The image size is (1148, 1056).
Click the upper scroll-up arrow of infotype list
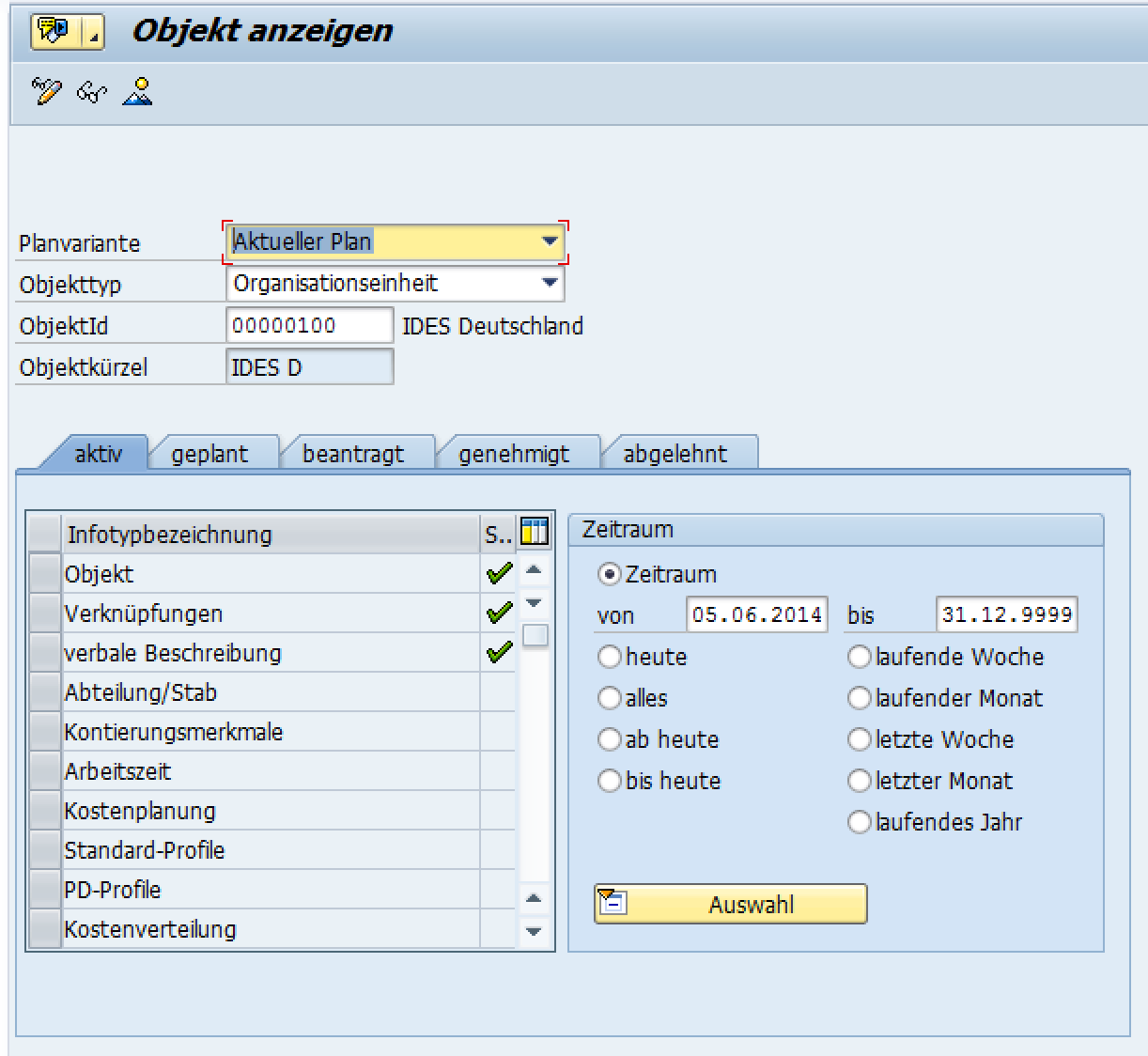tap(534, 570)
